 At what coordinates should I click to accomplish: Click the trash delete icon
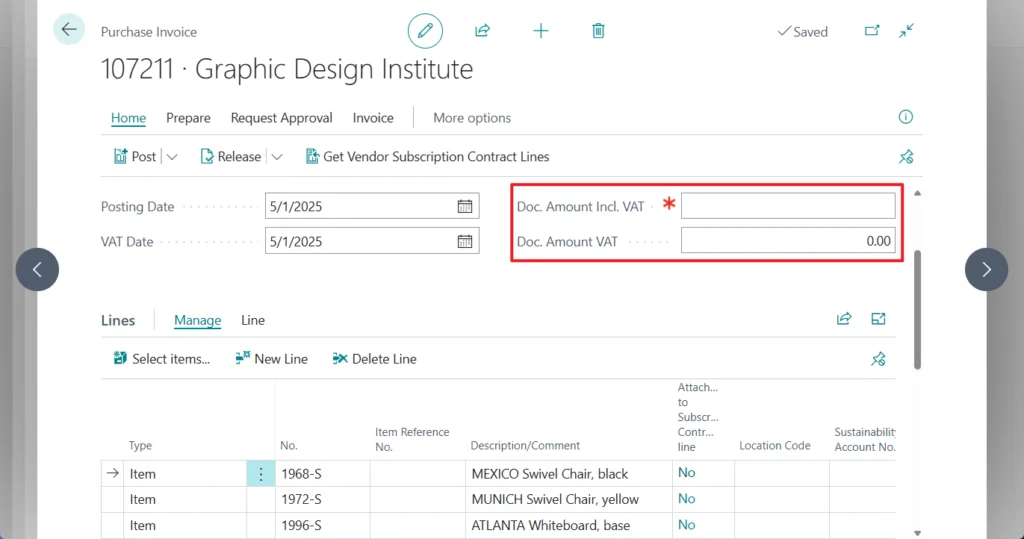(x=598, y=31)
